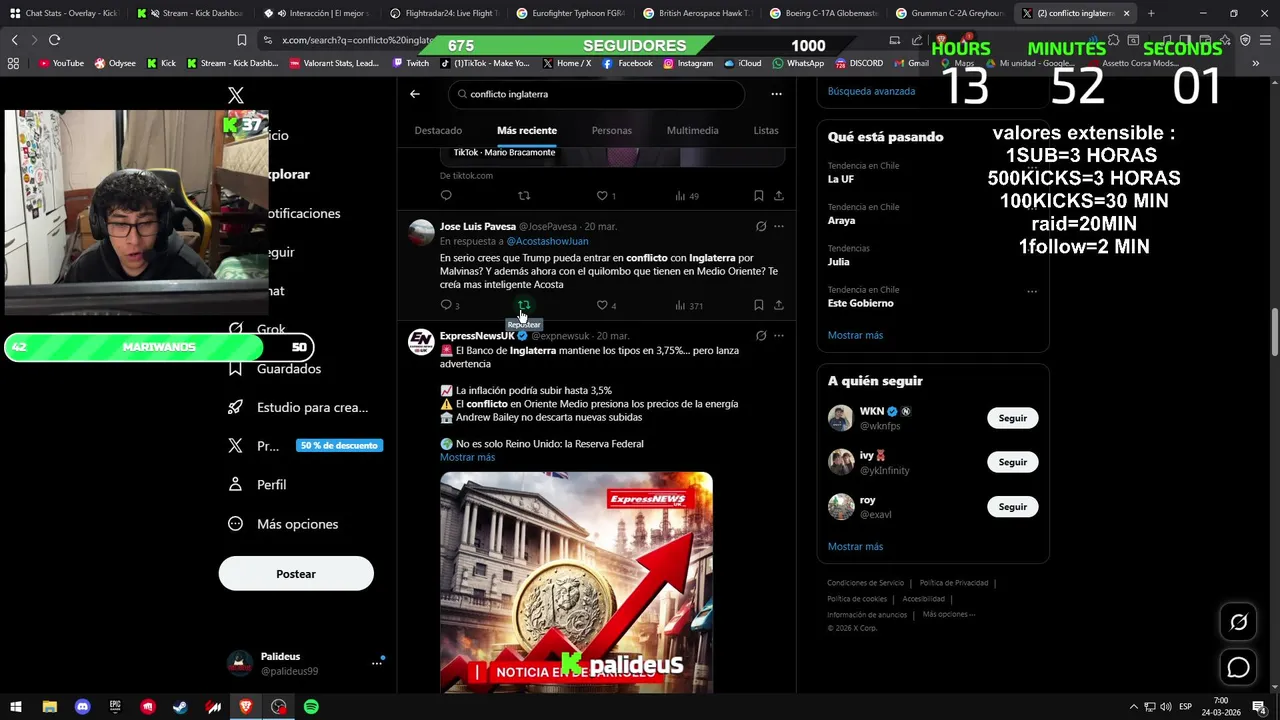Click the page vertical scrollbar
The height and width of the screenshot is (720, 1280).
[1274, 334]
